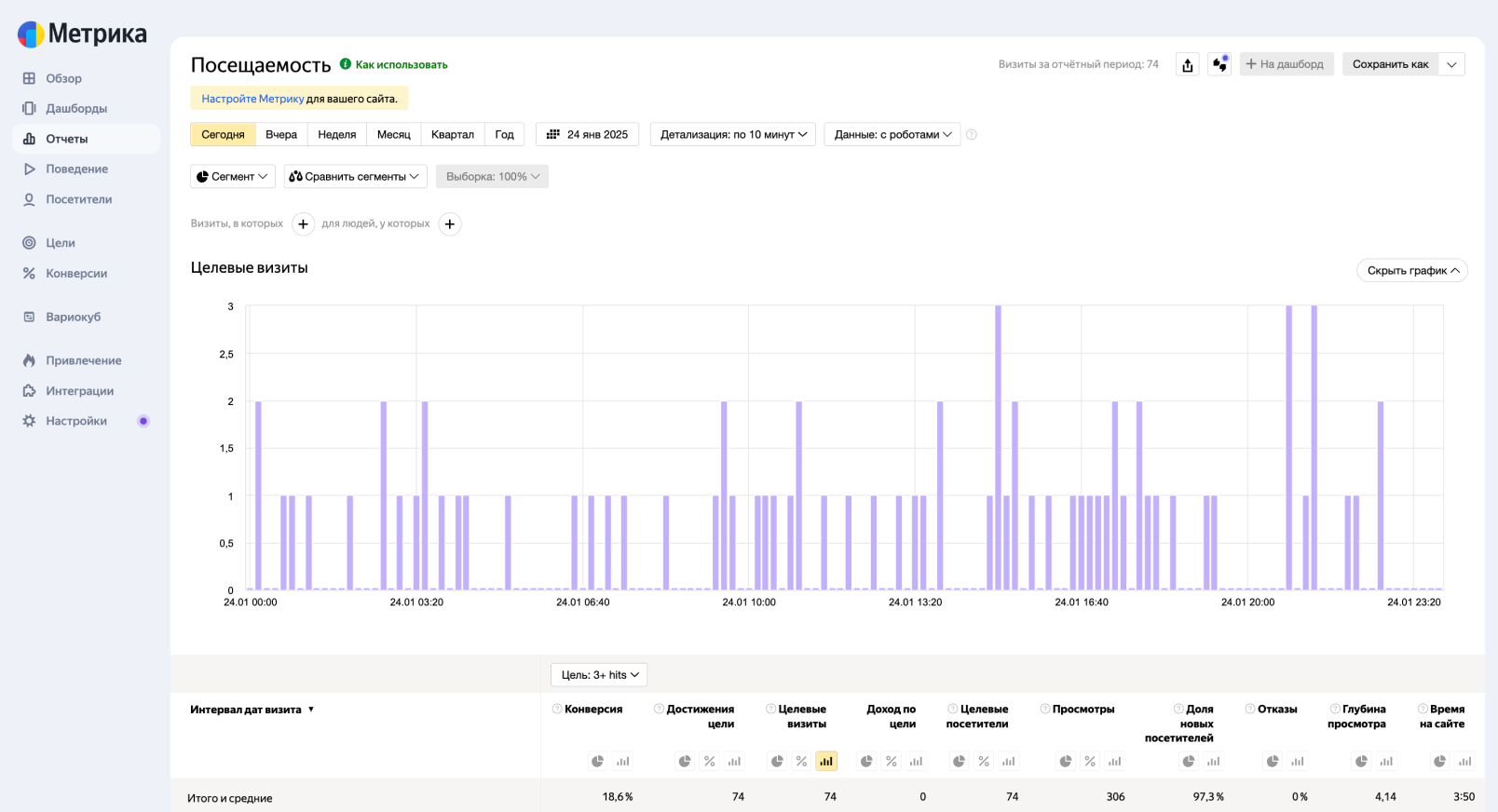Select the bar chart icon under Время на сайте
The height and width of the screenshot is (812, 1498).
click(1465, 762)
